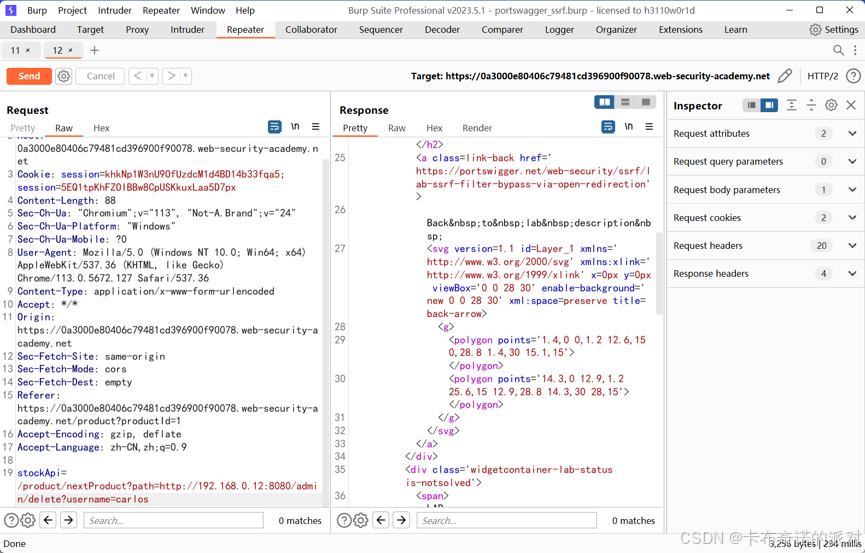Close the Inspector panel
The height and width of the screenshot is (553, 865).
851,105
